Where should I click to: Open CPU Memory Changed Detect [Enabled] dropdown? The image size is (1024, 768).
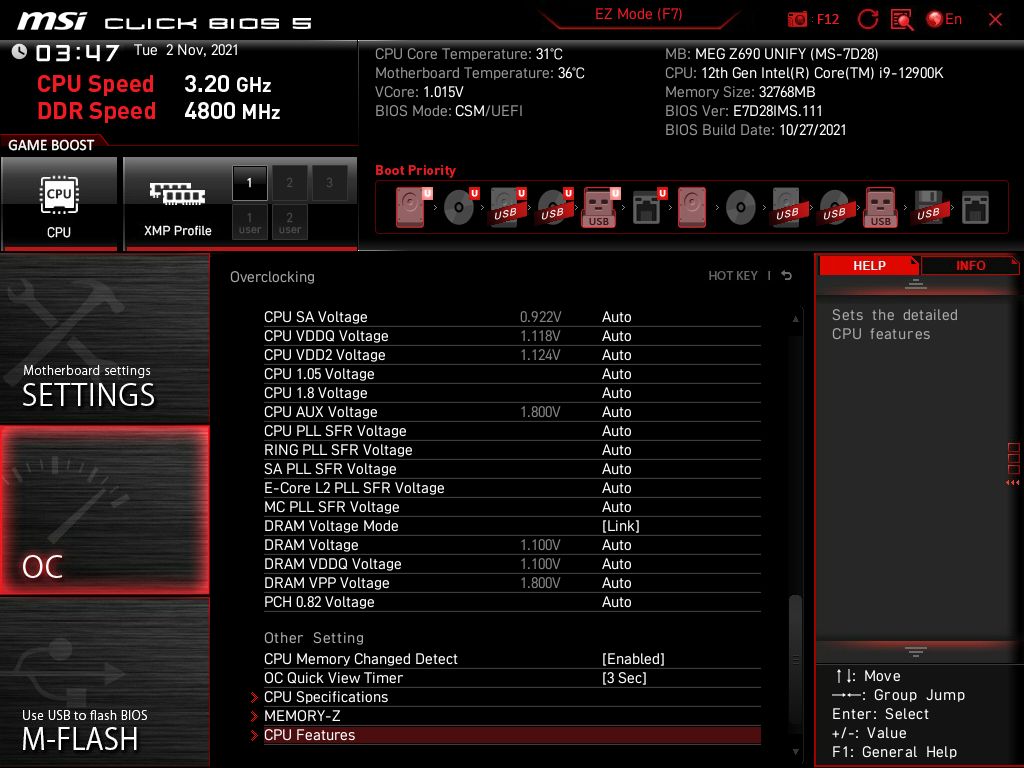633,659
